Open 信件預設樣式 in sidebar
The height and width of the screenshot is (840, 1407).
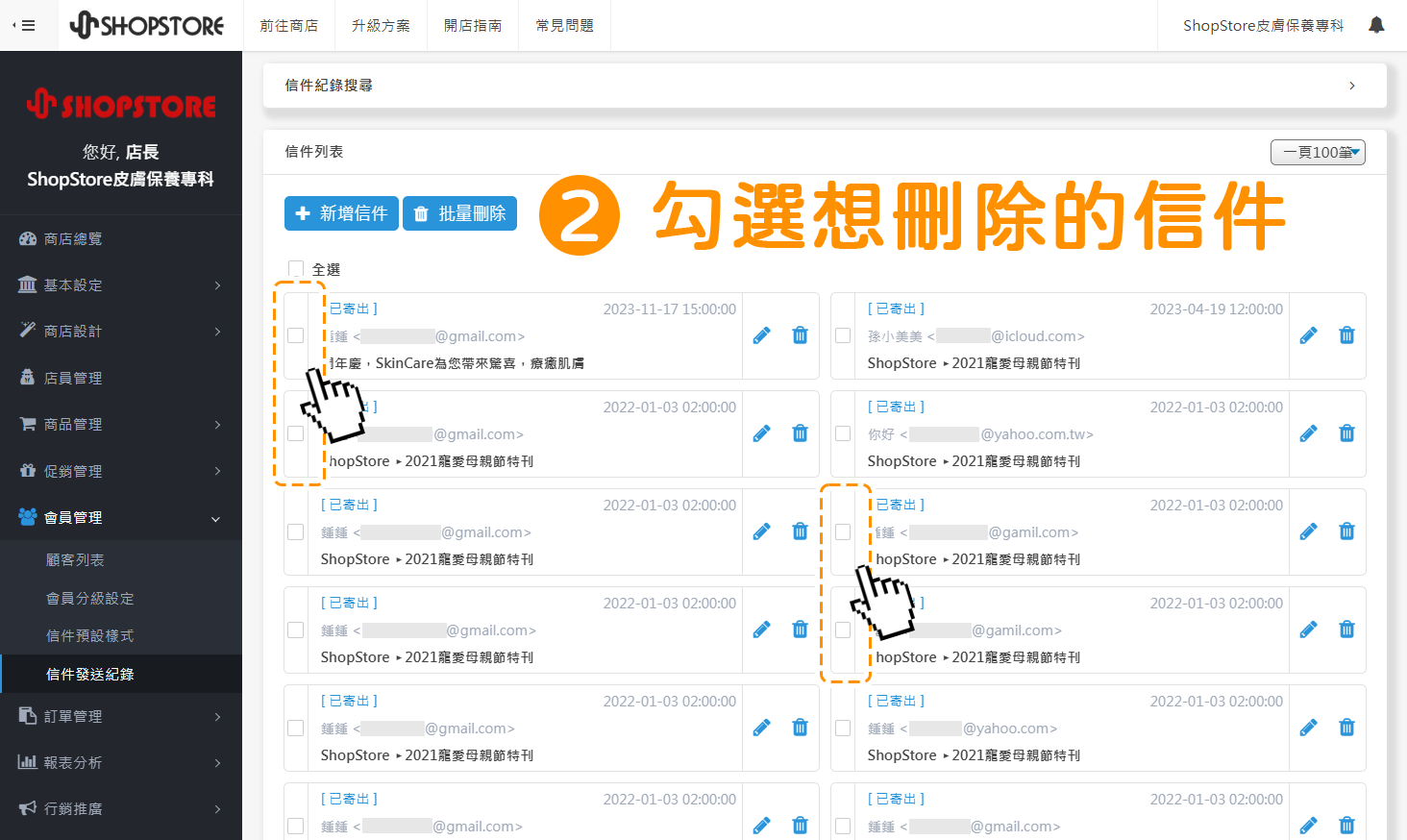(90, 635)
